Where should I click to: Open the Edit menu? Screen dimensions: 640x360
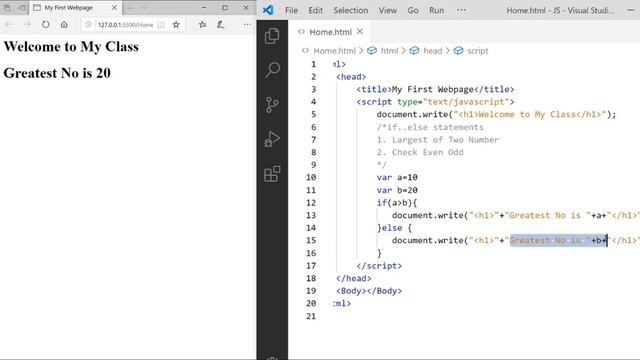click(x=315, y=10)
